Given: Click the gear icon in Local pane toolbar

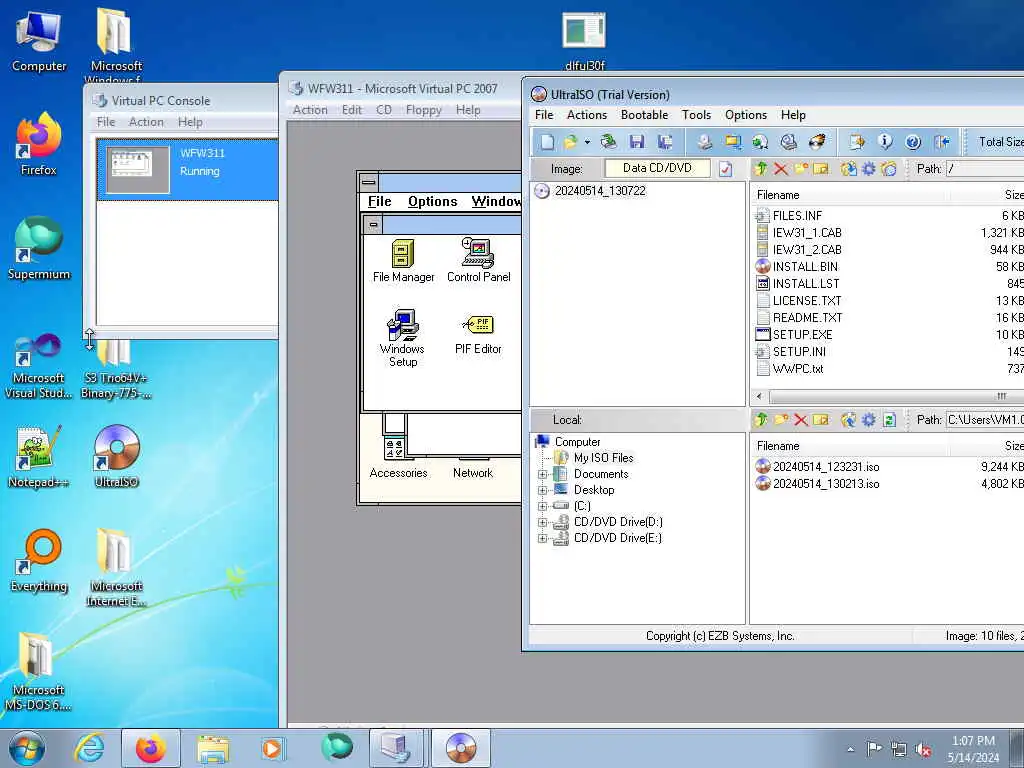Looking at the screenshot, I should tap(869, 420).
